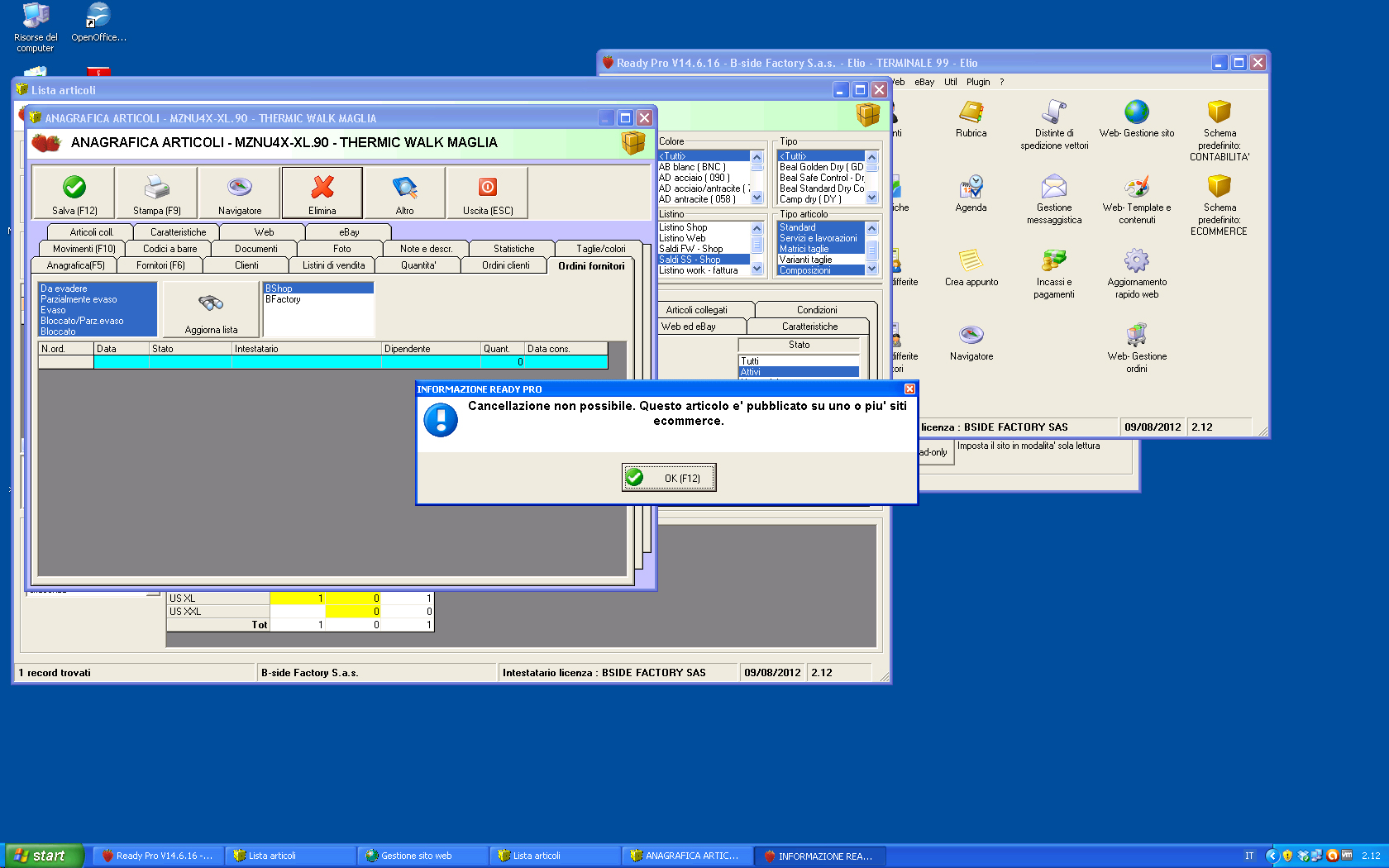Screen dimensions: 1389x868
Task: Select 'Parzialmente evaso' order status
Action: pyautogui.click(x=98, y=299)
